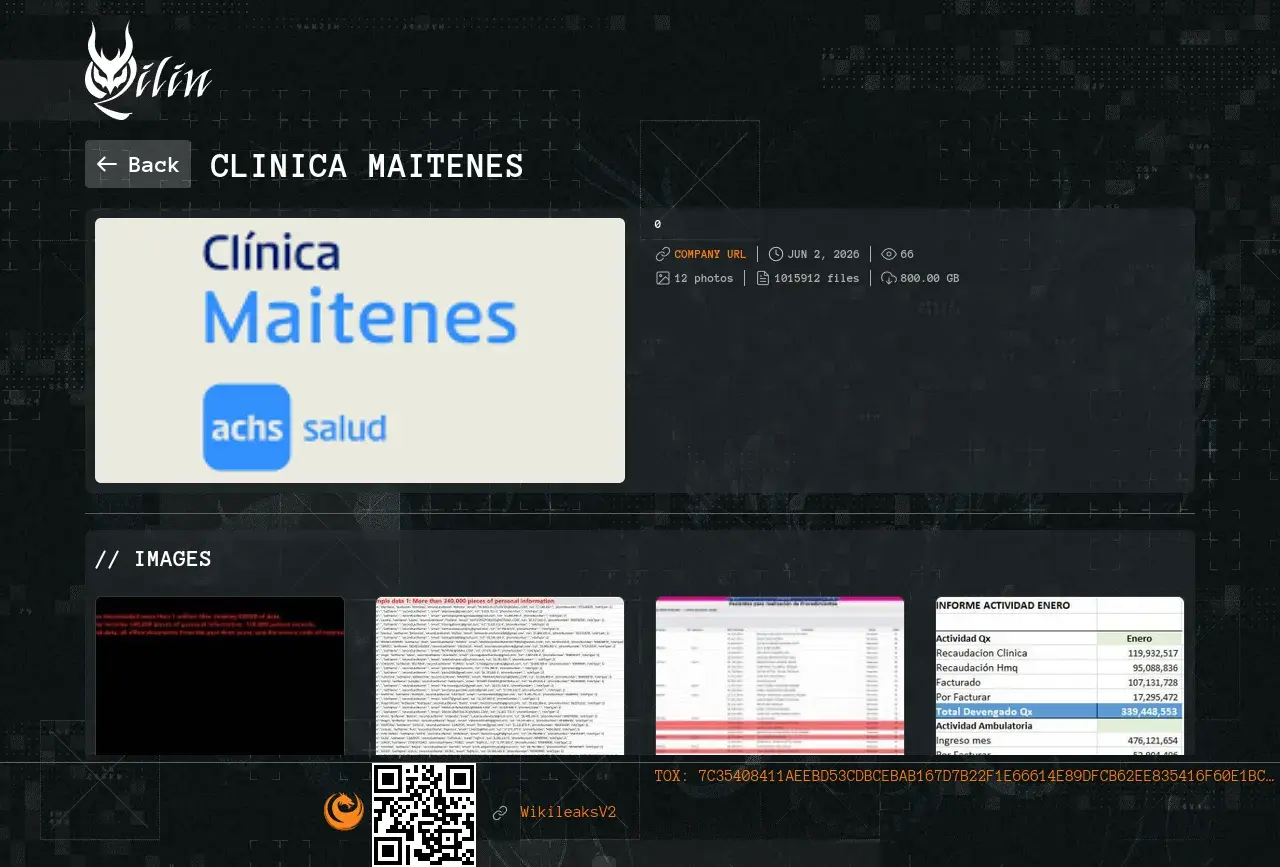
Task: Open the table thumbnail with red rows
Action: (780, 677)
